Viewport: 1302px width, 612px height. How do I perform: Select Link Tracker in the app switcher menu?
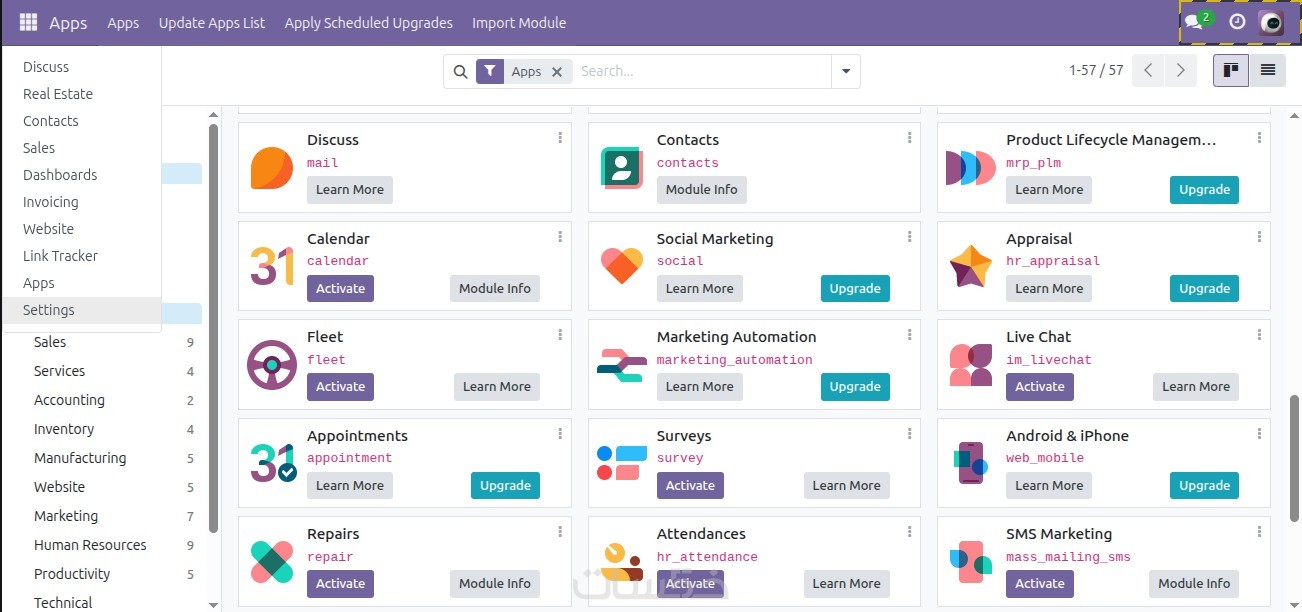[x=81, y=256]
